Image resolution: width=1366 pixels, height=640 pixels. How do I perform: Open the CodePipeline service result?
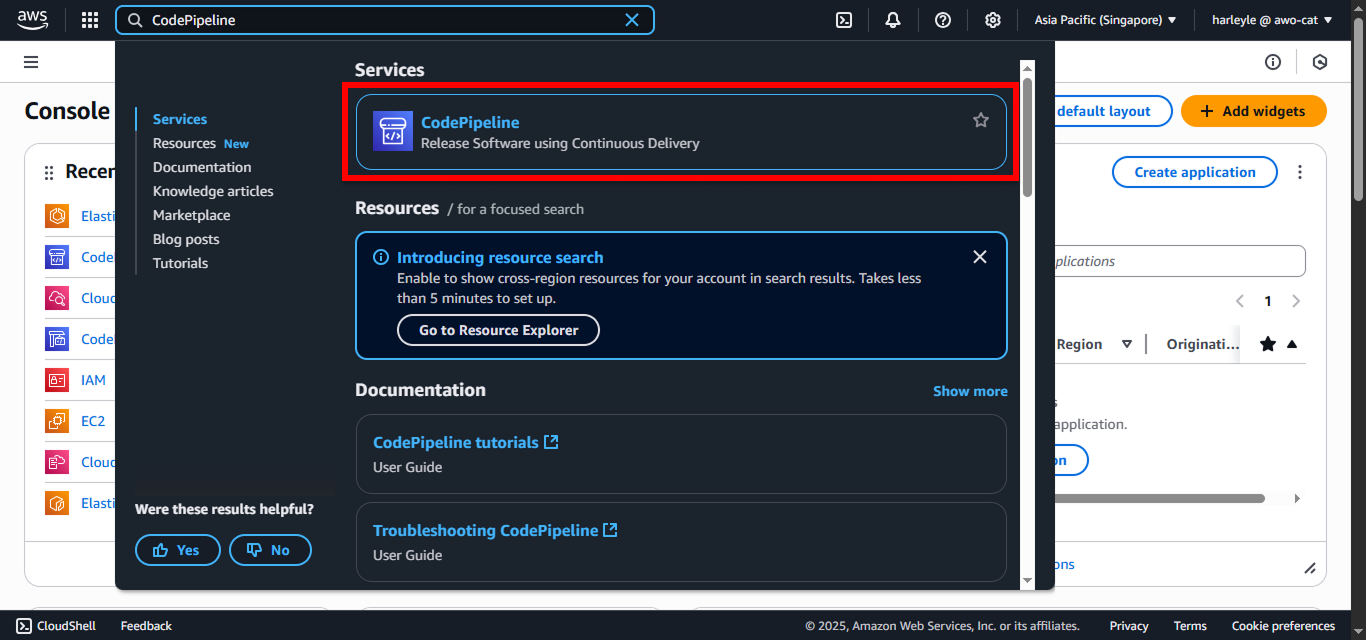pyautogui.click(x=681, y=132)
